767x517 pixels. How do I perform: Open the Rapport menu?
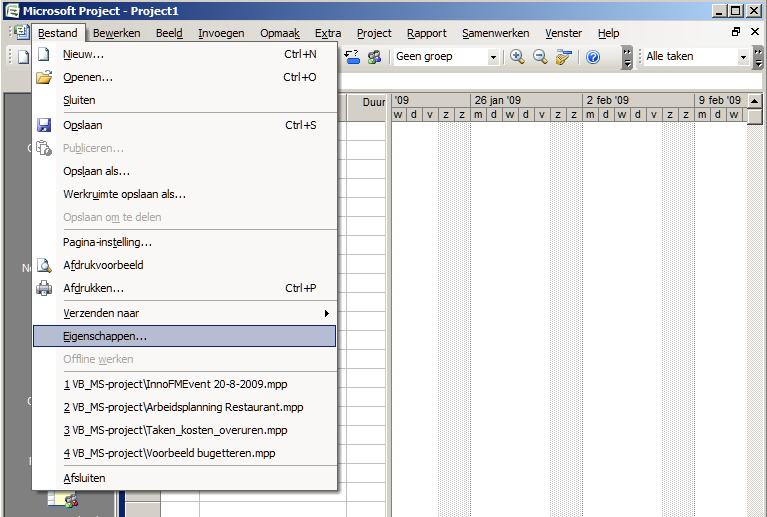pos(427,33)
